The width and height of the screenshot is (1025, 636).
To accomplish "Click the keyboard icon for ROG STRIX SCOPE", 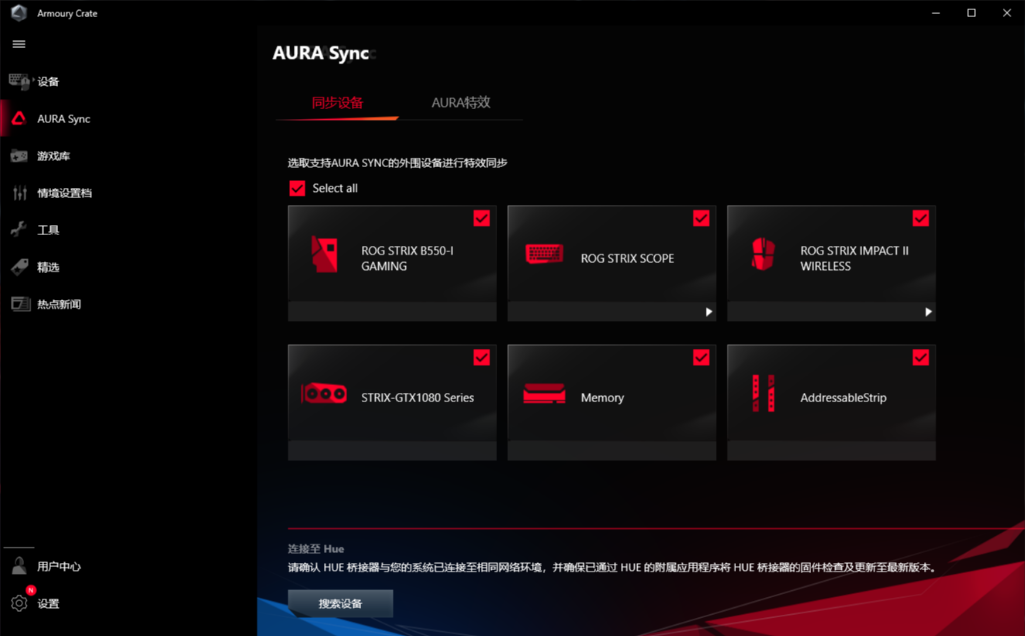I will pyautogui.click(x=544, y=254).
